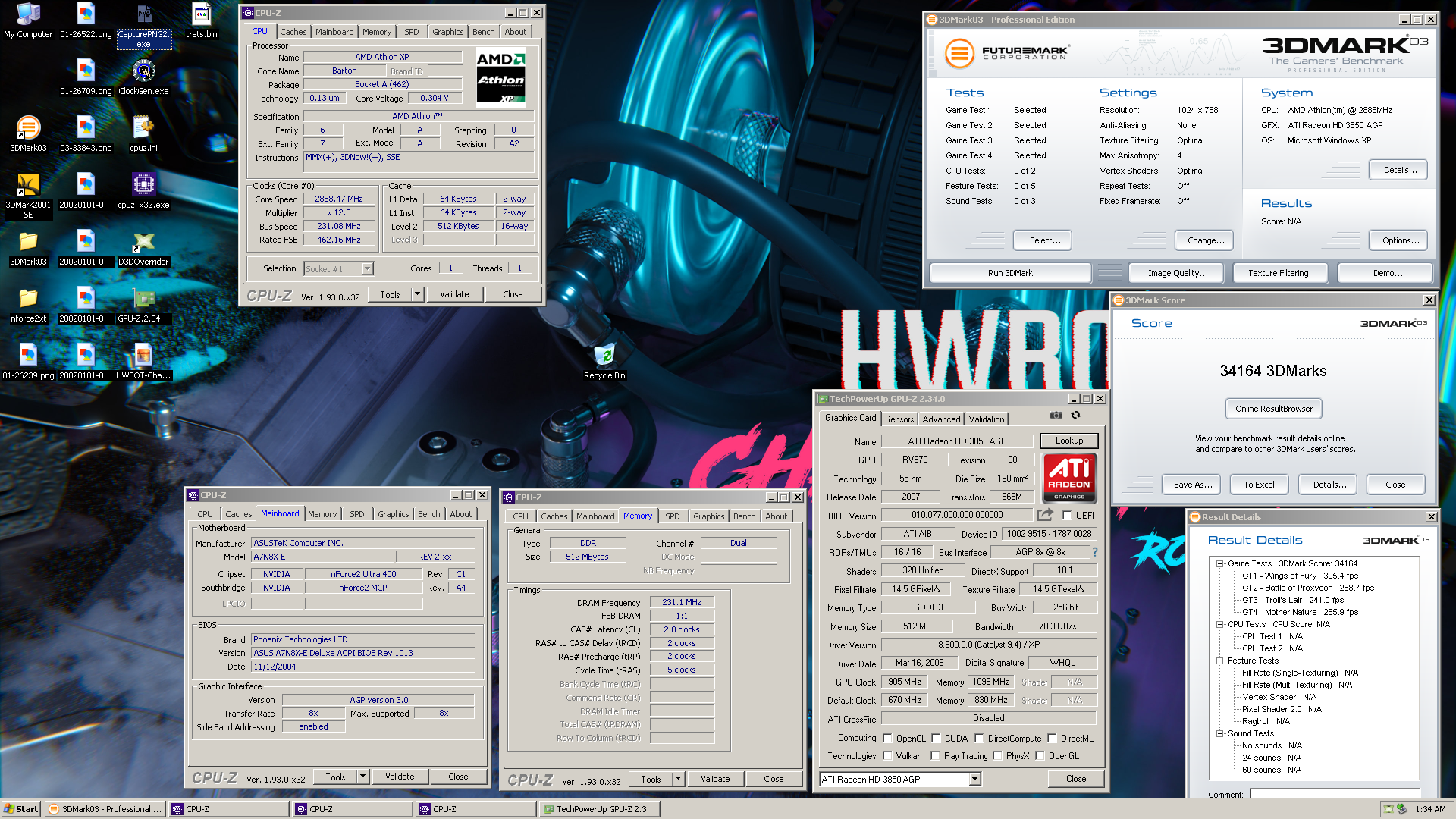
Task: Collapse the Feature Tests tree node
Action: tap(1219, 661)
